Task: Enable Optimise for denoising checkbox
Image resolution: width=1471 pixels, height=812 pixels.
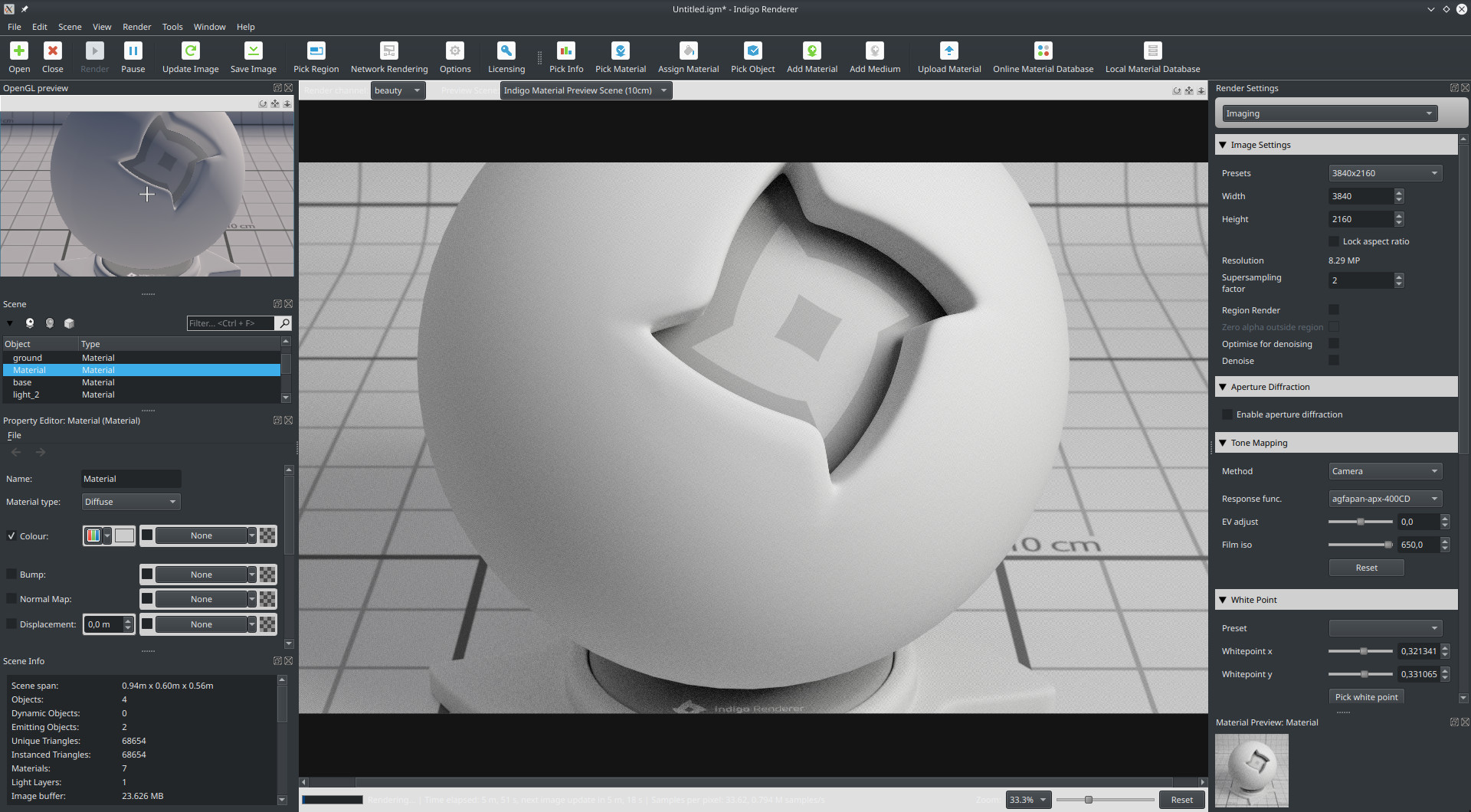Action: coord(1334,344)
